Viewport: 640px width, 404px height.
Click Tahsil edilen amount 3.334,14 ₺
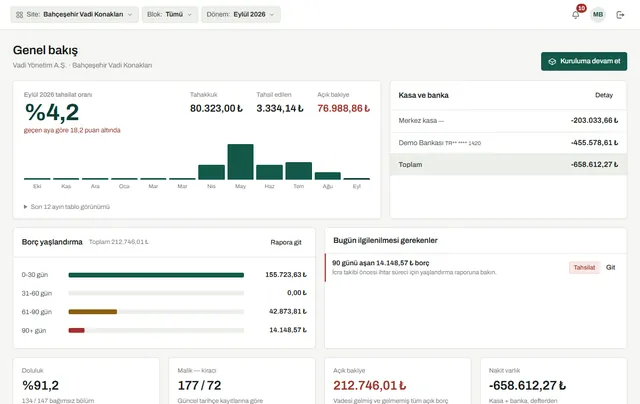(x=280, y=109)
